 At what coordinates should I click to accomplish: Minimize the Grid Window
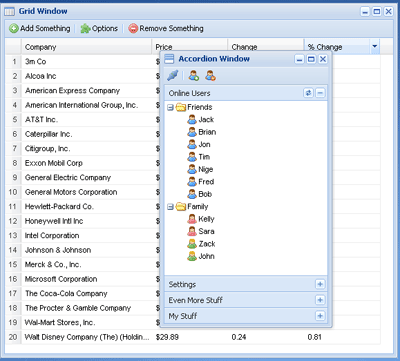click(x=365, y=12)
